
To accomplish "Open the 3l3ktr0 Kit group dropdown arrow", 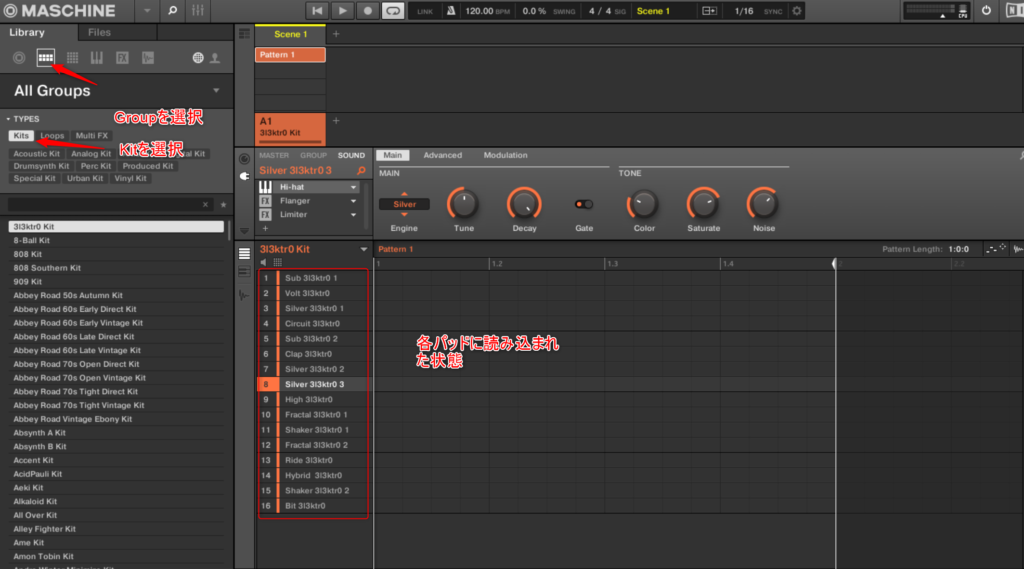I will pyautogui.click(x=364, y=249).
